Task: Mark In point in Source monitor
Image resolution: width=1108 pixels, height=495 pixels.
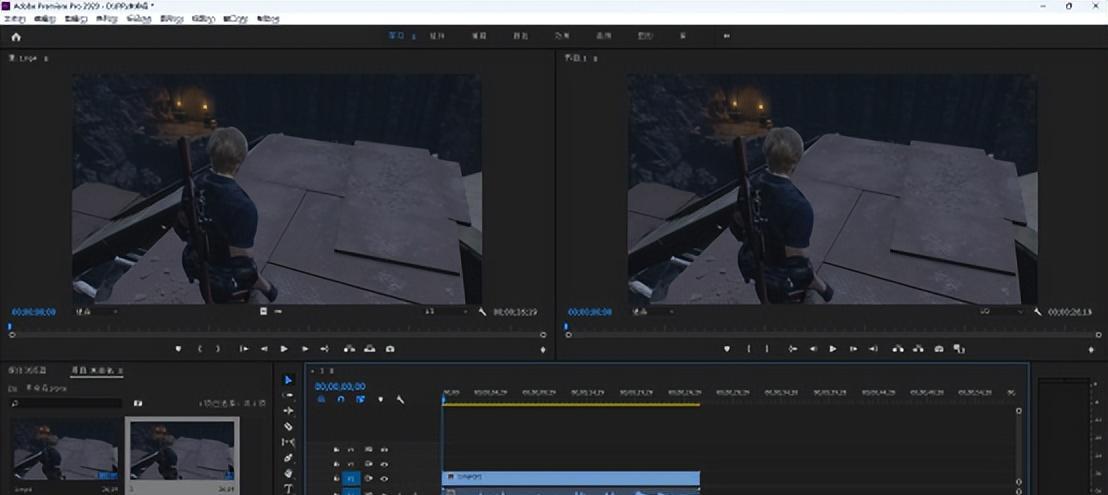Action: (x=199, y=349)
